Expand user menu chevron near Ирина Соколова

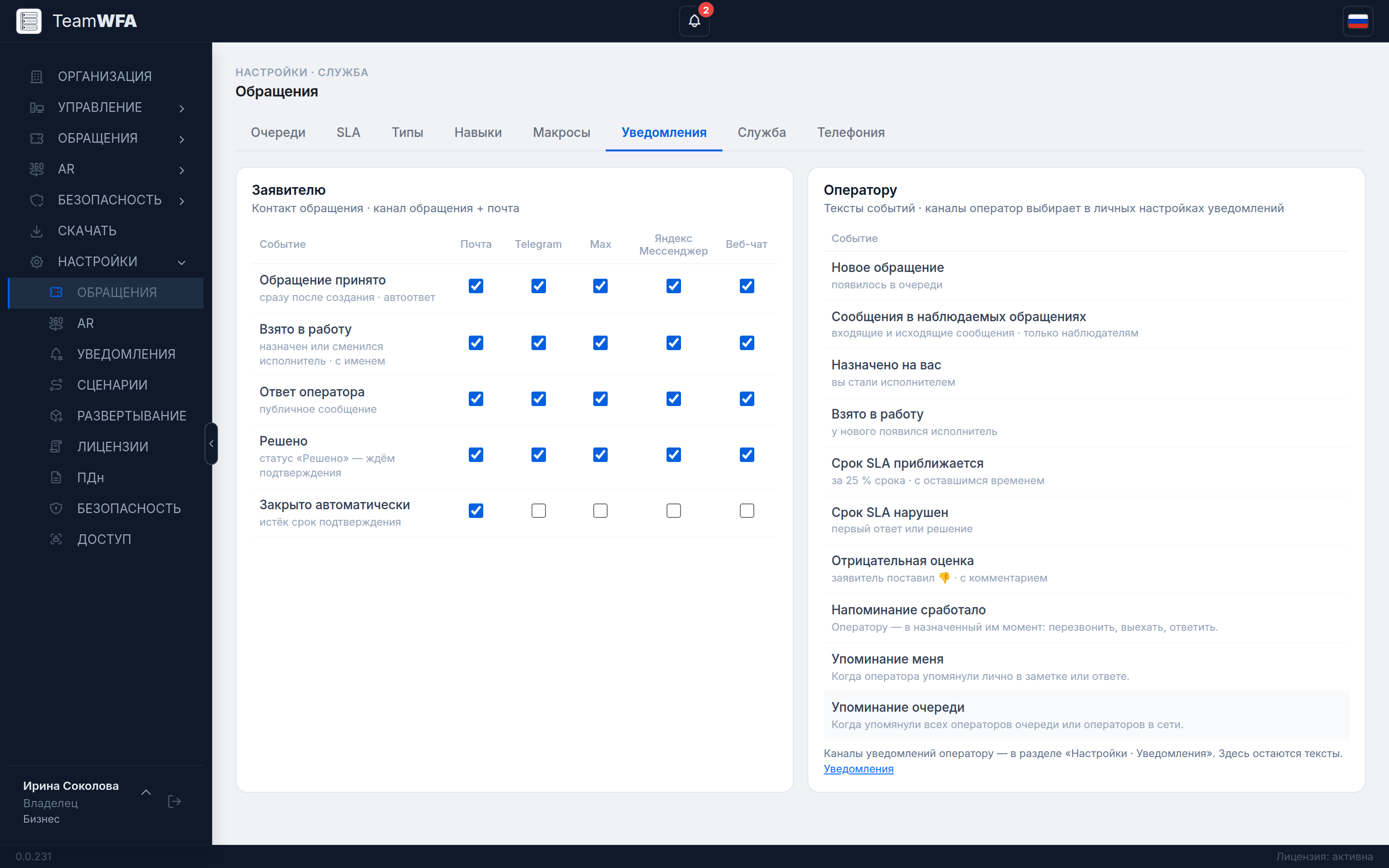tap(146, 792)
